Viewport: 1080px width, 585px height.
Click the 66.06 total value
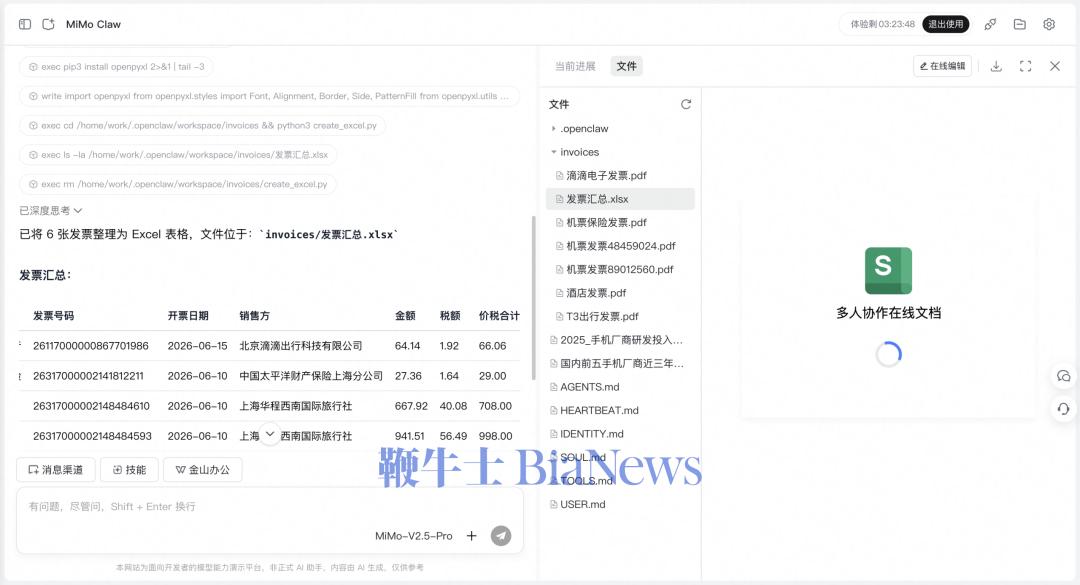(492, 345)
